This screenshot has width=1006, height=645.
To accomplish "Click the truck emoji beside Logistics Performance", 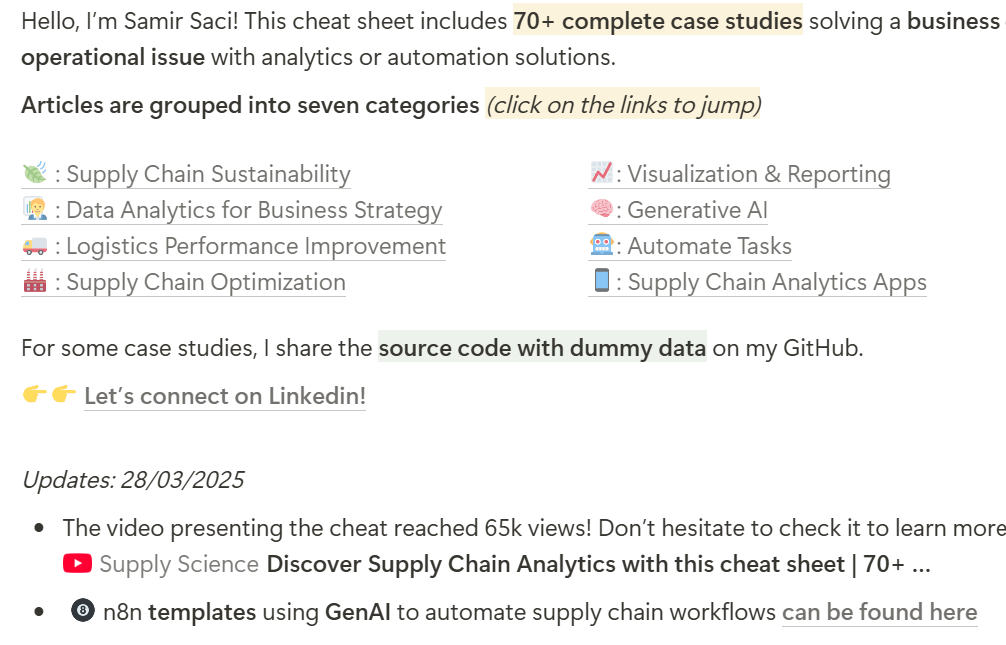I will pyautogui.click(x=34, y=246).
